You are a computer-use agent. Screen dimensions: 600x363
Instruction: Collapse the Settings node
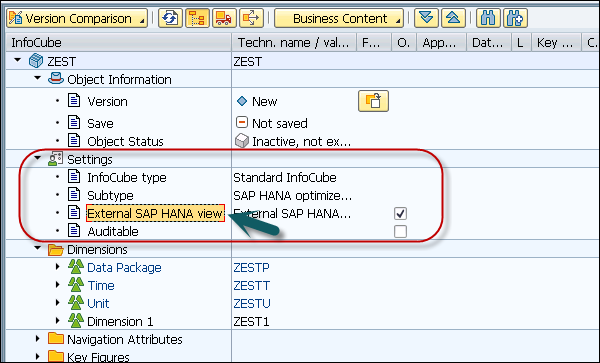coord(38,158)
